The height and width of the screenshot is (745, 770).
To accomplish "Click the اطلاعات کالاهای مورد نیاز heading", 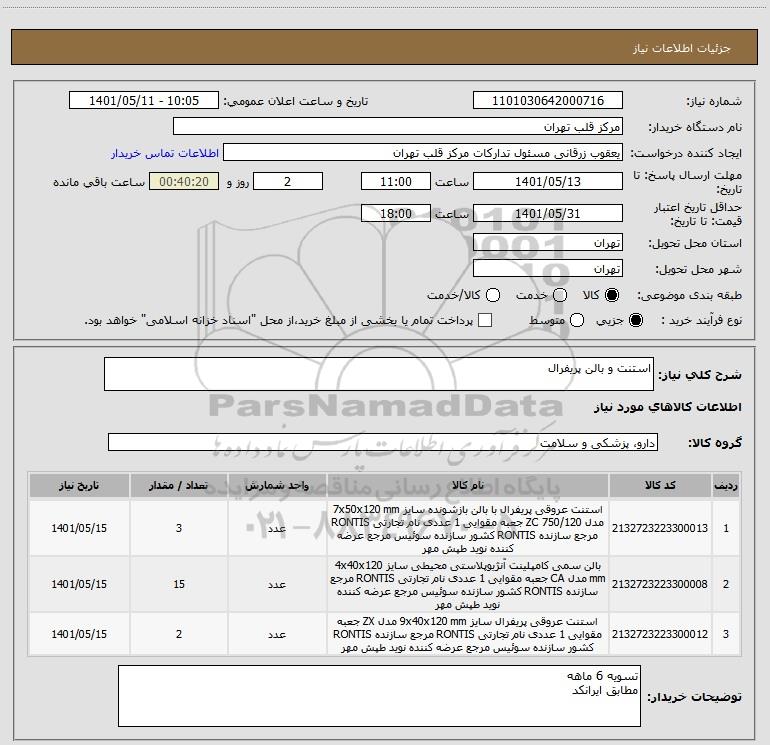I will [x=667, y=407].
